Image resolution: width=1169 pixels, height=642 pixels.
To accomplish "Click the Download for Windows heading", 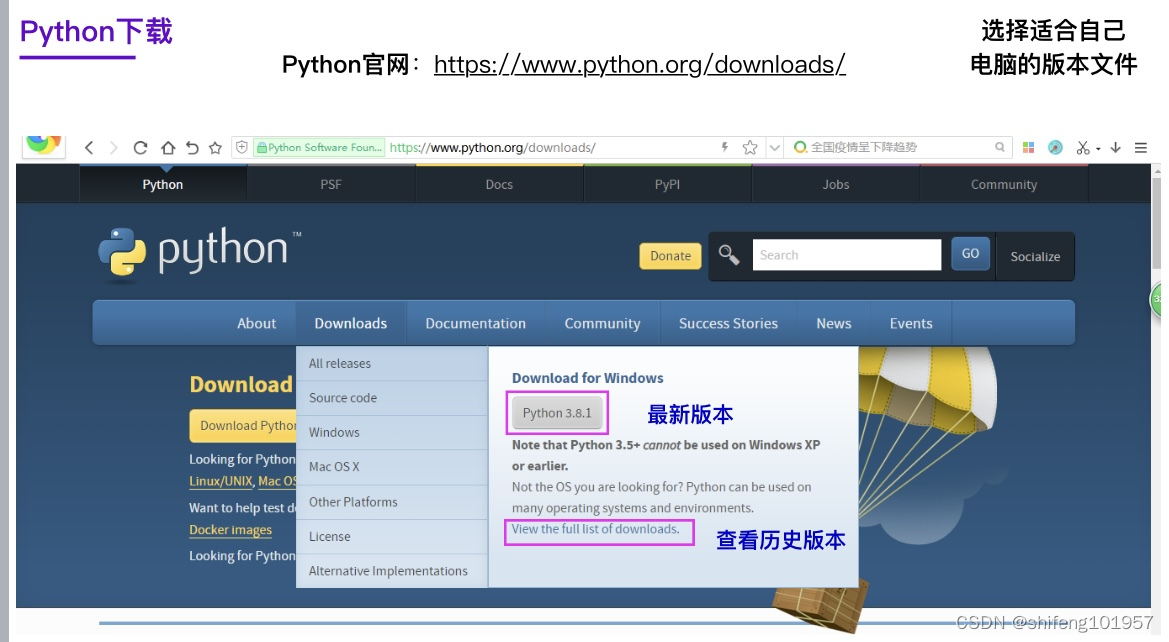I will 587,378.
